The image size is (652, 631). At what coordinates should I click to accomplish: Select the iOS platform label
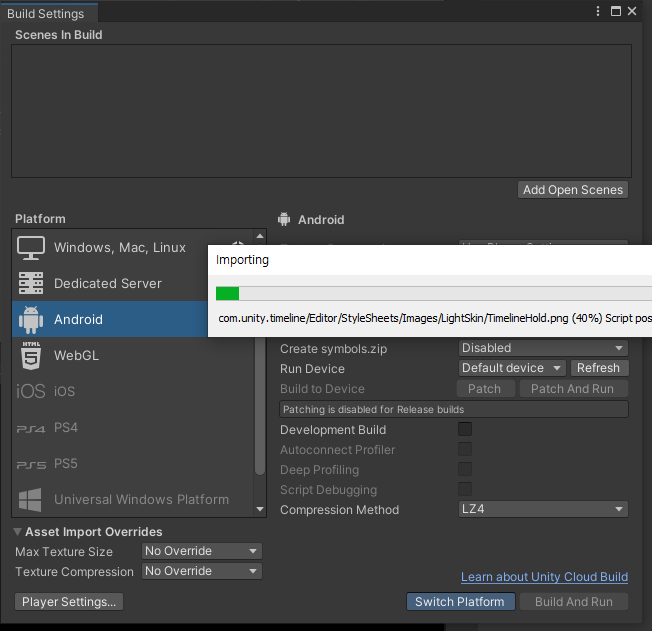coord(64,391)
